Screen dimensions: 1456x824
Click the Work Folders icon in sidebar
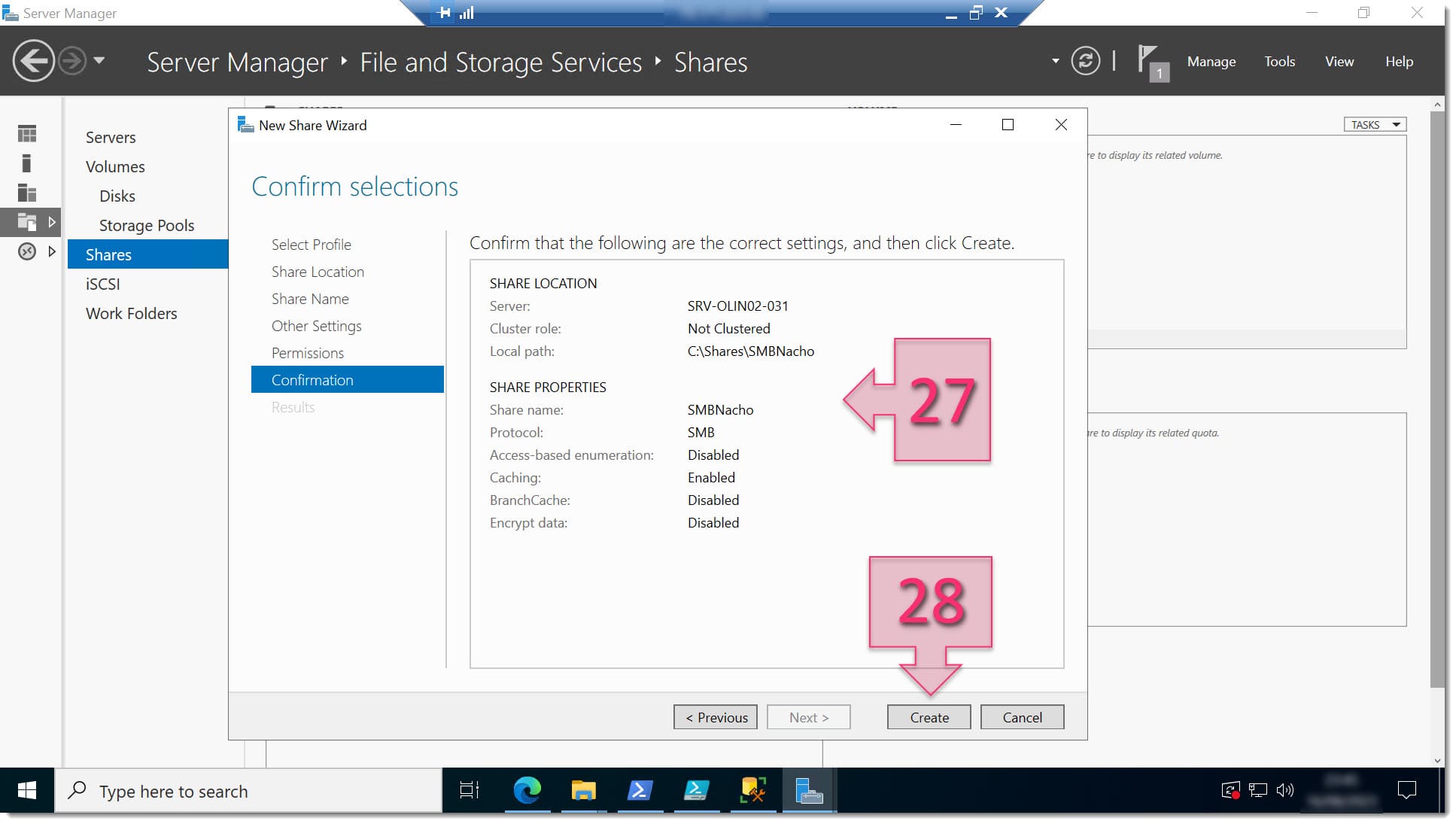click(131, 313)
